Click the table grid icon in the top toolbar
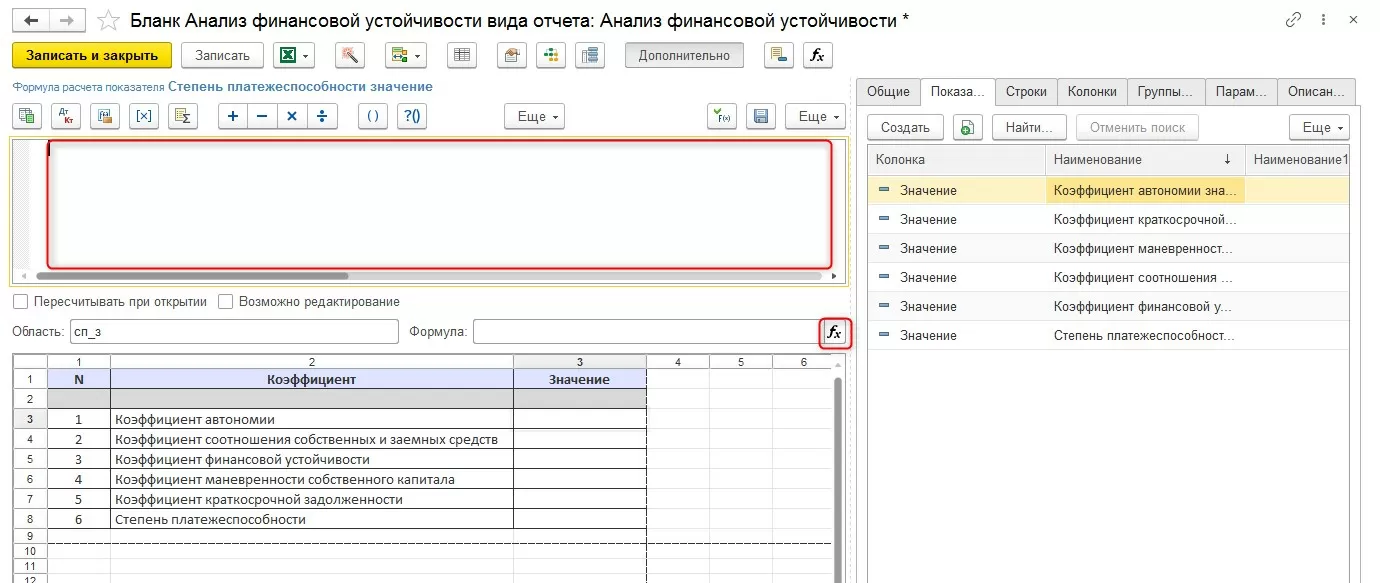 point(461,55)
